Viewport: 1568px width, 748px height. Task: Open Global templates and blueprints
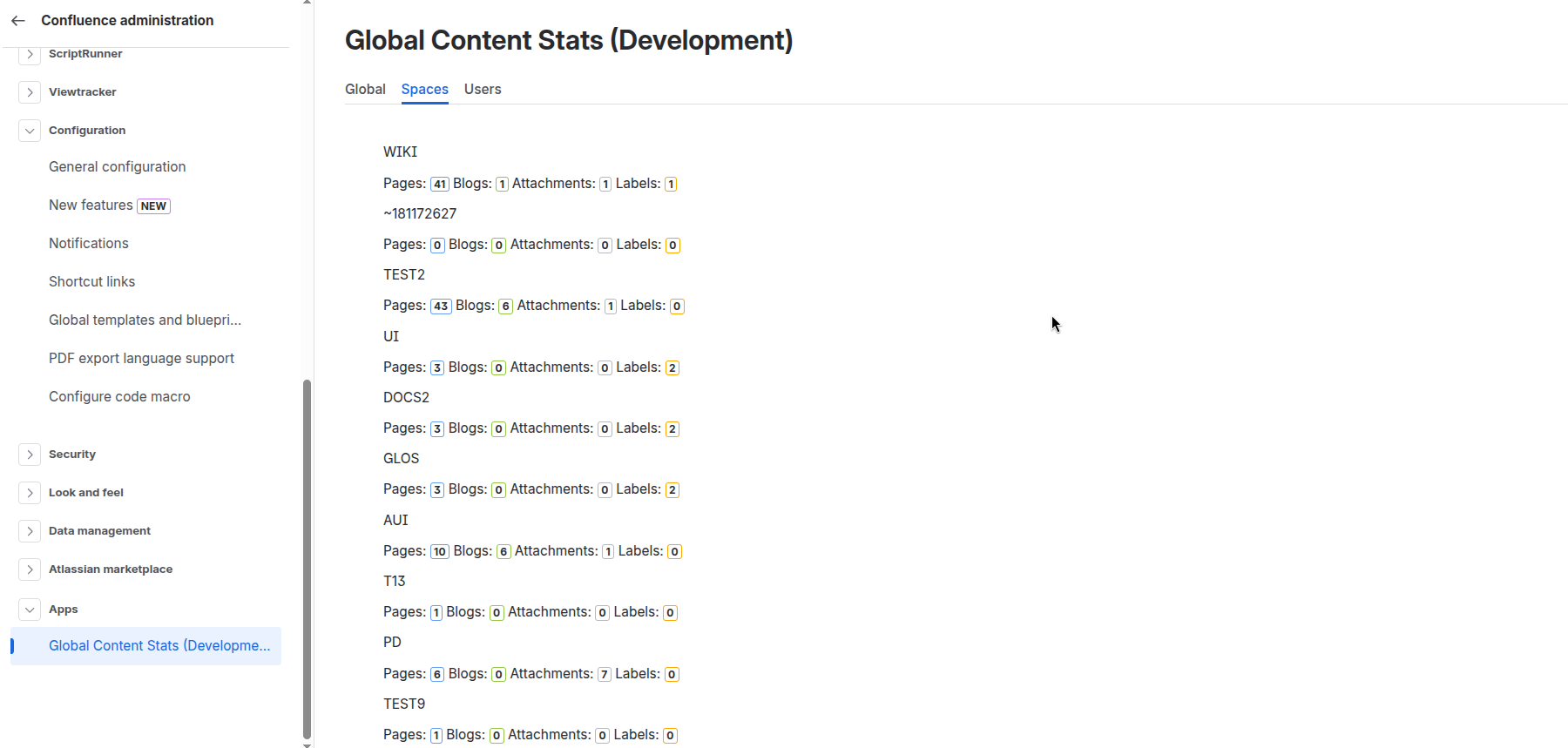point(145,320)
